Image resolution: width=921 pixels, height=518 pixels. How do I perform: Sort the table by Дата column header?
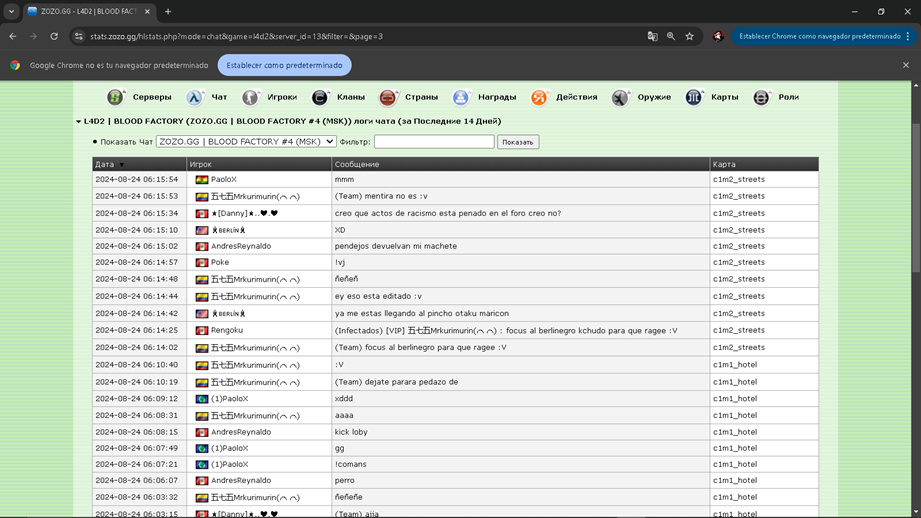(x=105, y=164)
